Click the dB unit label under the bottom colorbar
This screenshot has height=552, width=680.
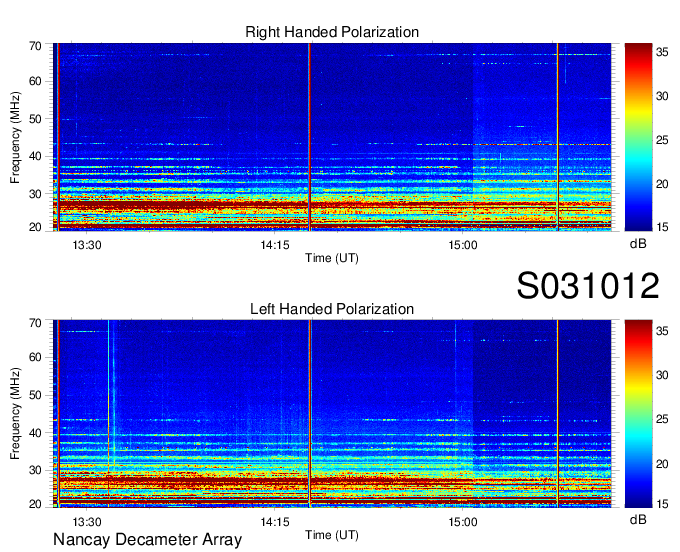coord(638,520)
